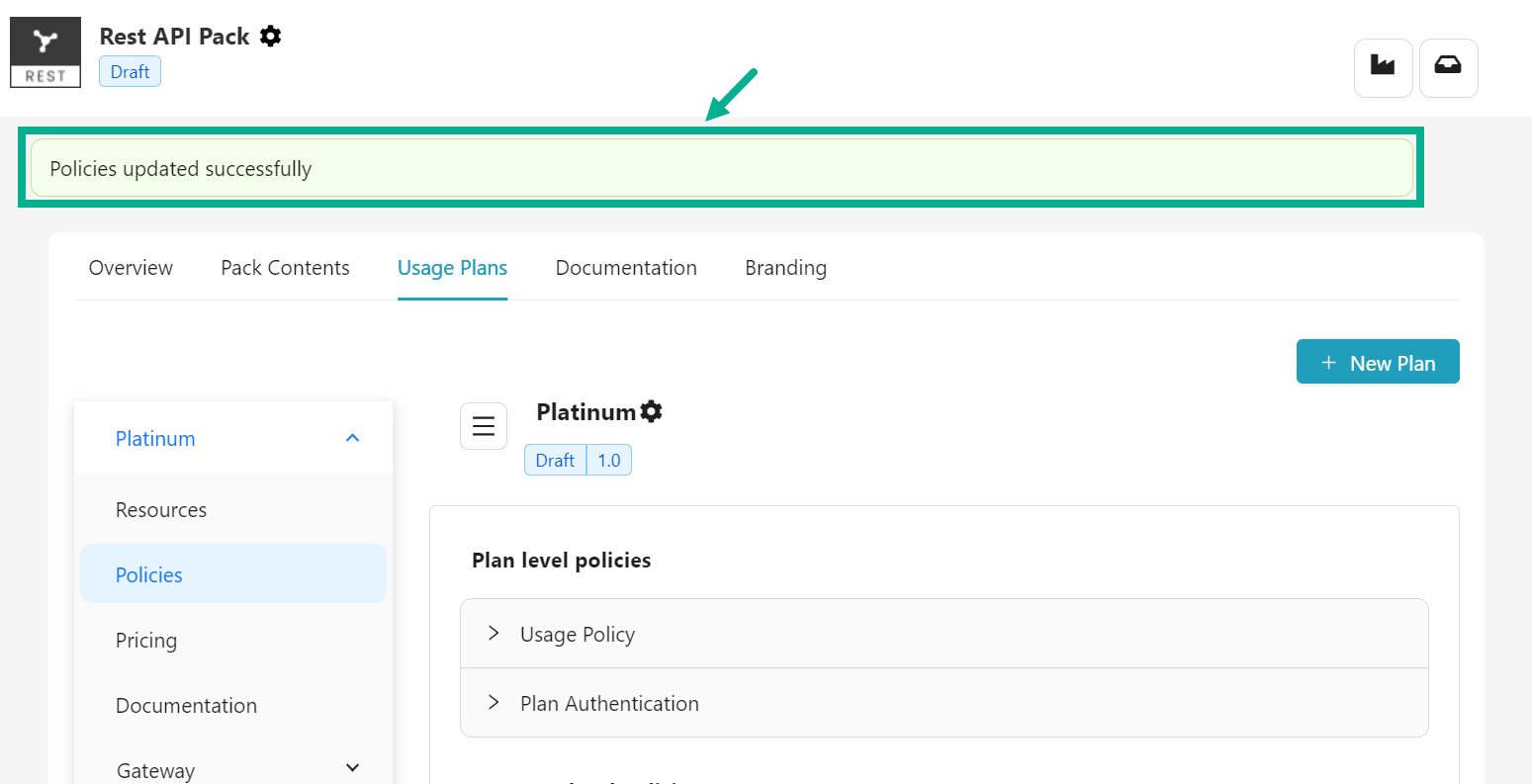Click the Rest API Pack logo thumbnail
Viewport: 1532px width, 784px height.
(45, 52)
